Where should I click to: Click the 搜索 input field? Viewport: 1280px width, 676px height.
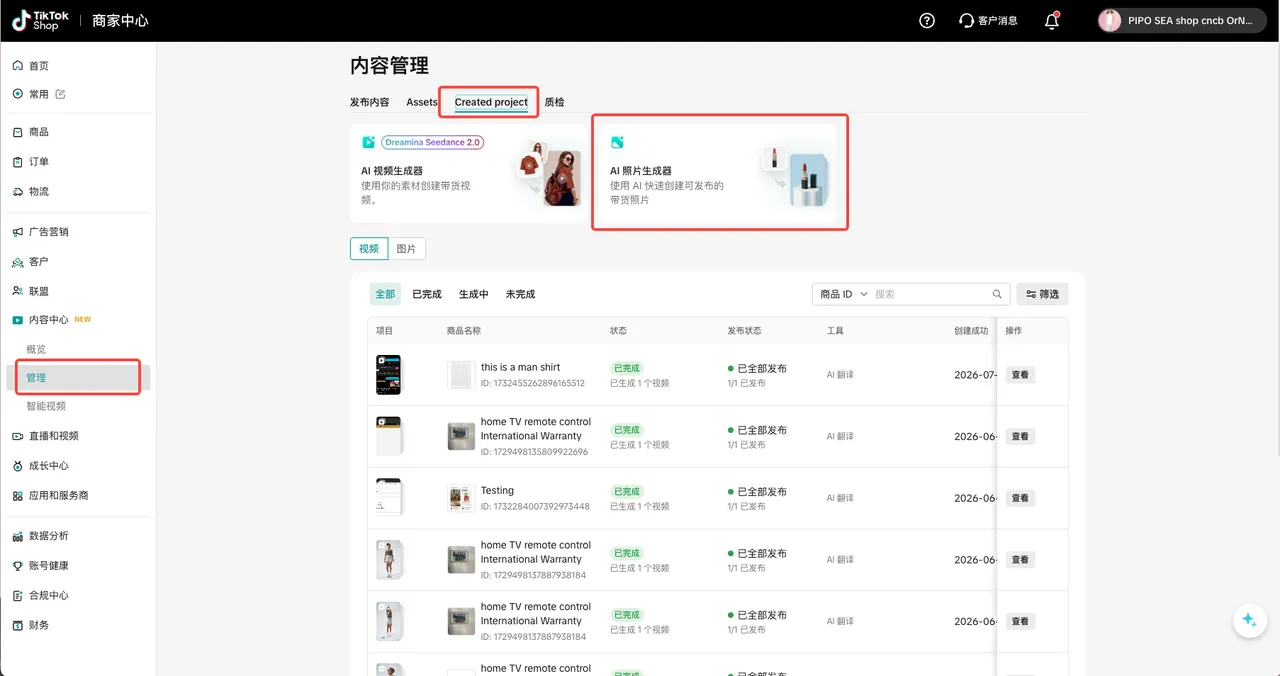(931, 294)
